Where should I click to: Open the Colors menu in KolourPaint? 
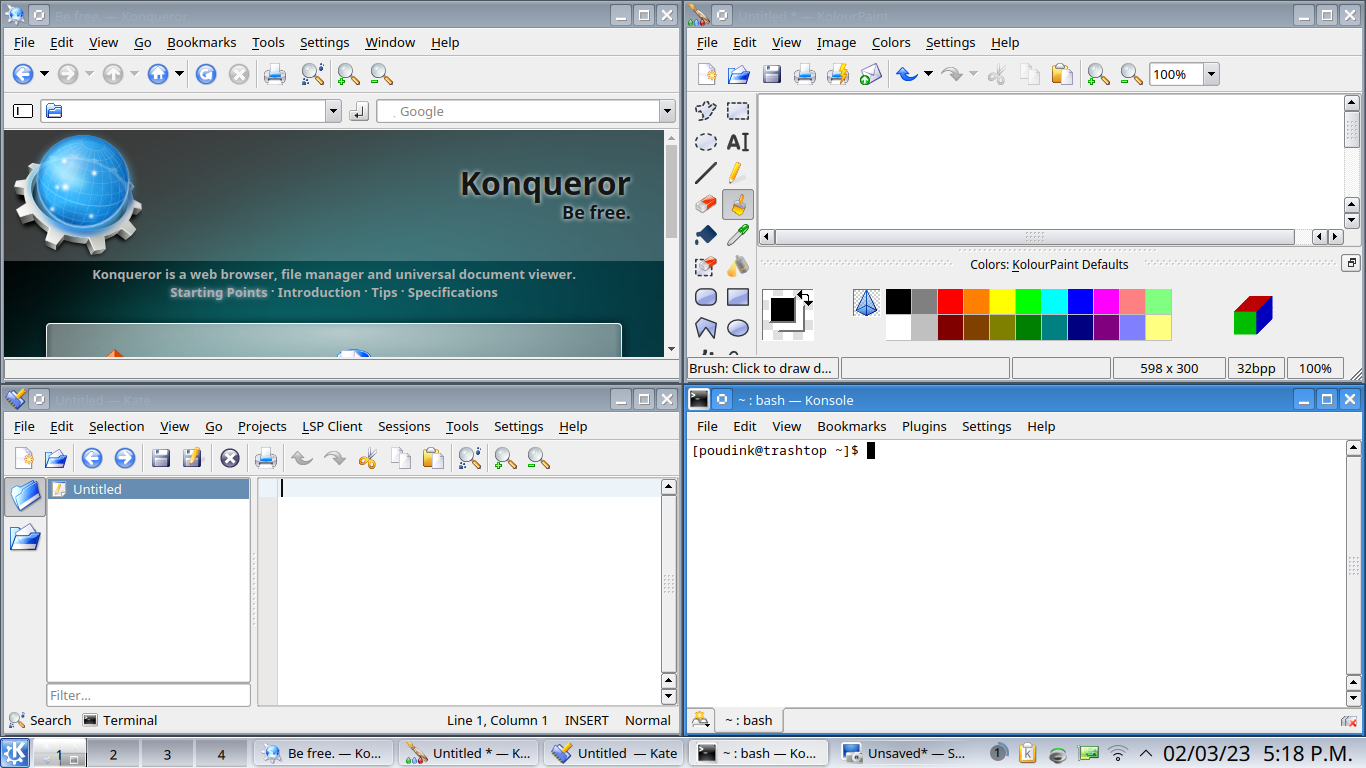(x=891, y=42)
